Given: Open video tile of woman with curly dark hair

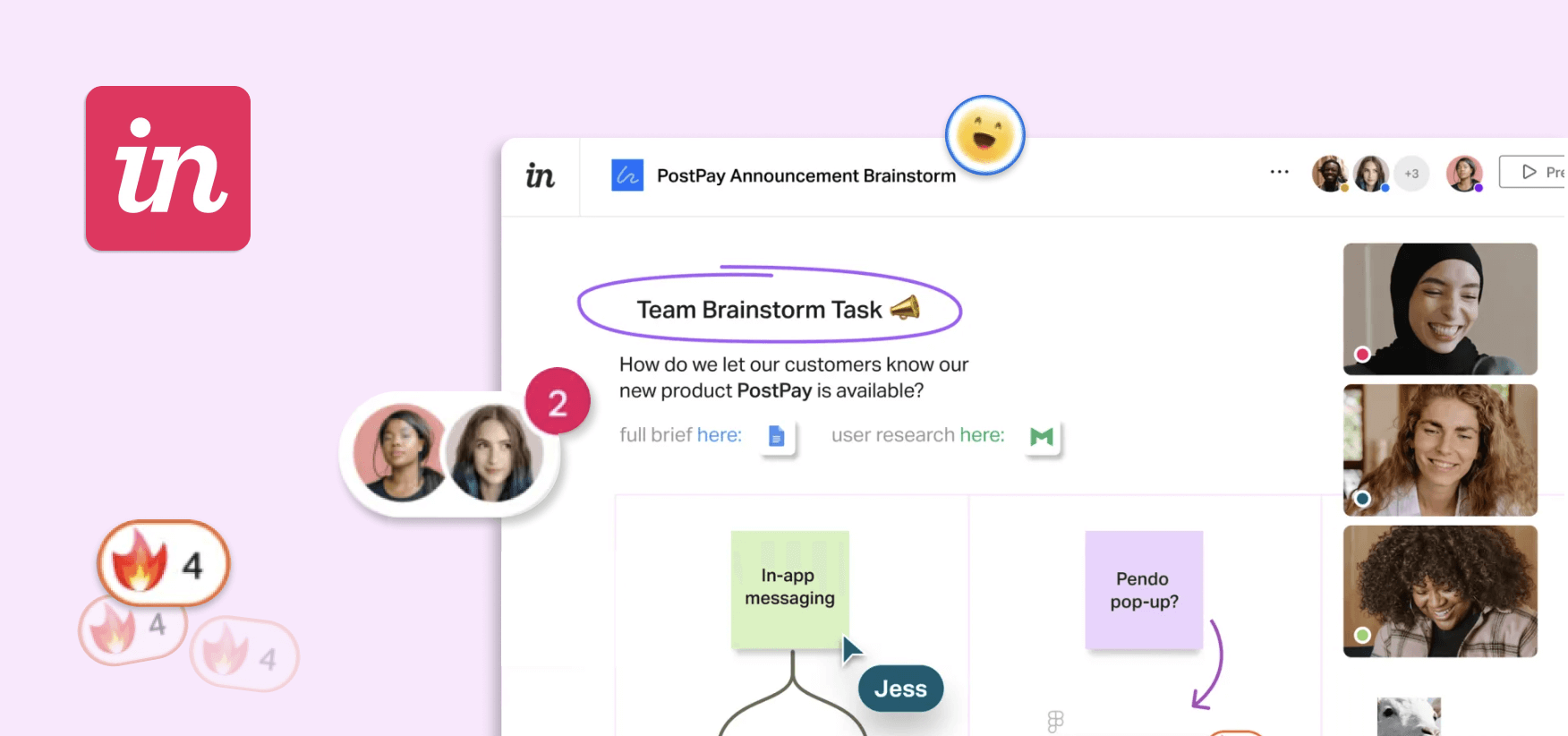Looking at the screenshot, I should coord(1440,592).
